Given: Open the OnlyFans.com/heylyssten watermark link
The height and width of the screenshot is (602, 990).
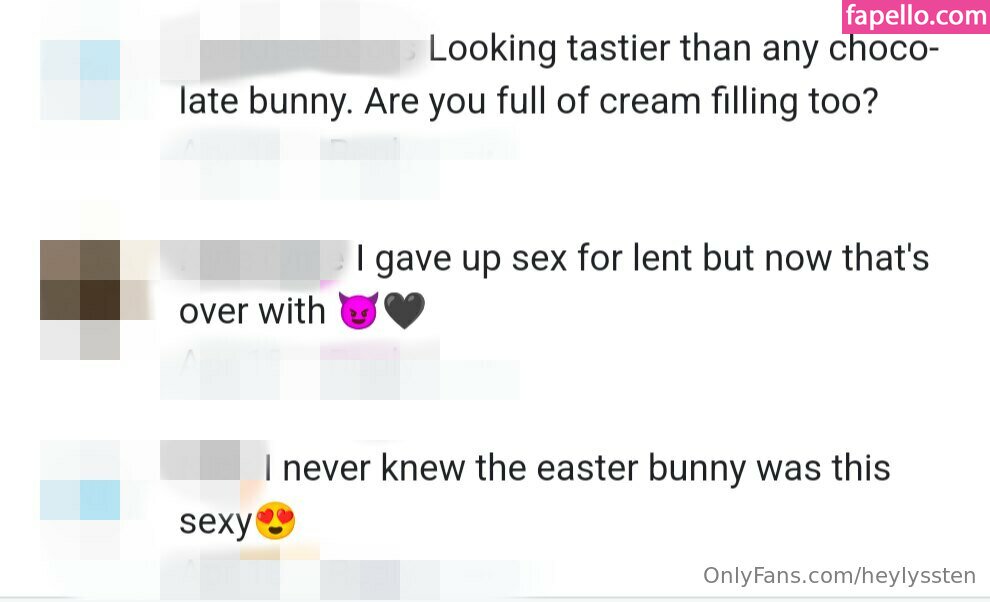Looking at the screenshot, I should (x=841, y=576).
